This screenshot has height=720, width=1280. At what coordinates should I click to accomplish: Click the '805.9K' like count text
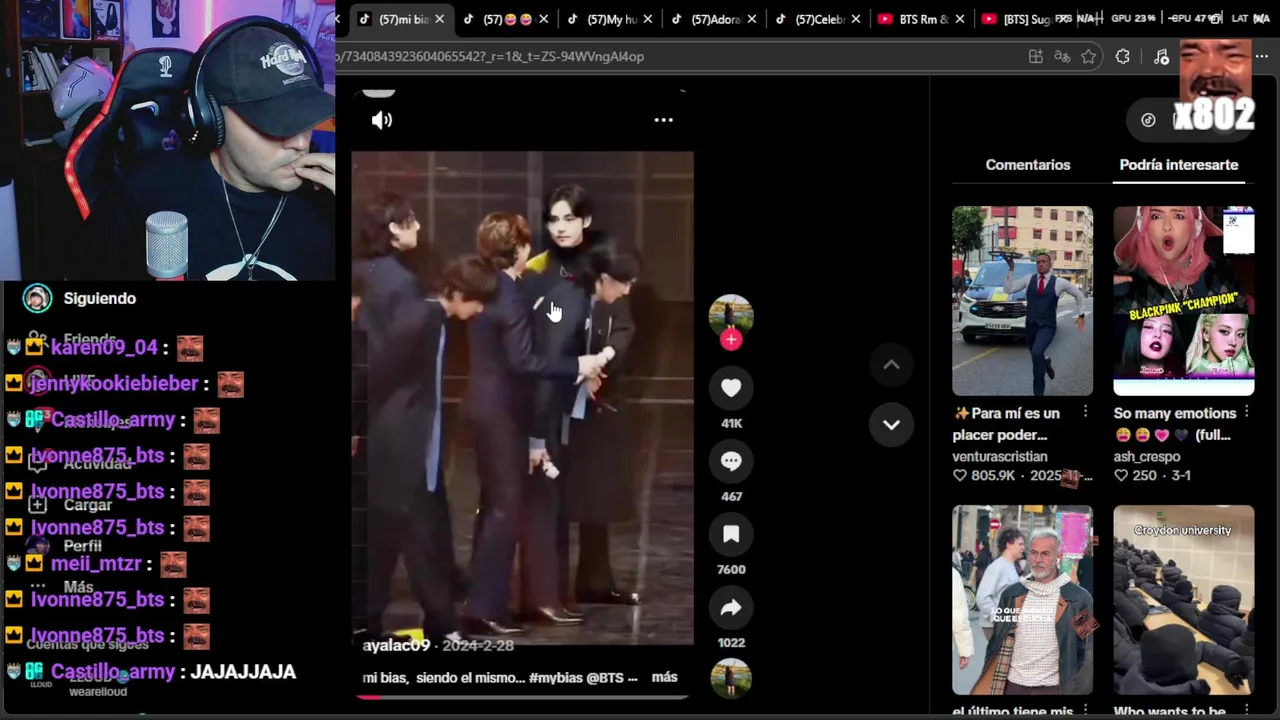click(993, 476)
